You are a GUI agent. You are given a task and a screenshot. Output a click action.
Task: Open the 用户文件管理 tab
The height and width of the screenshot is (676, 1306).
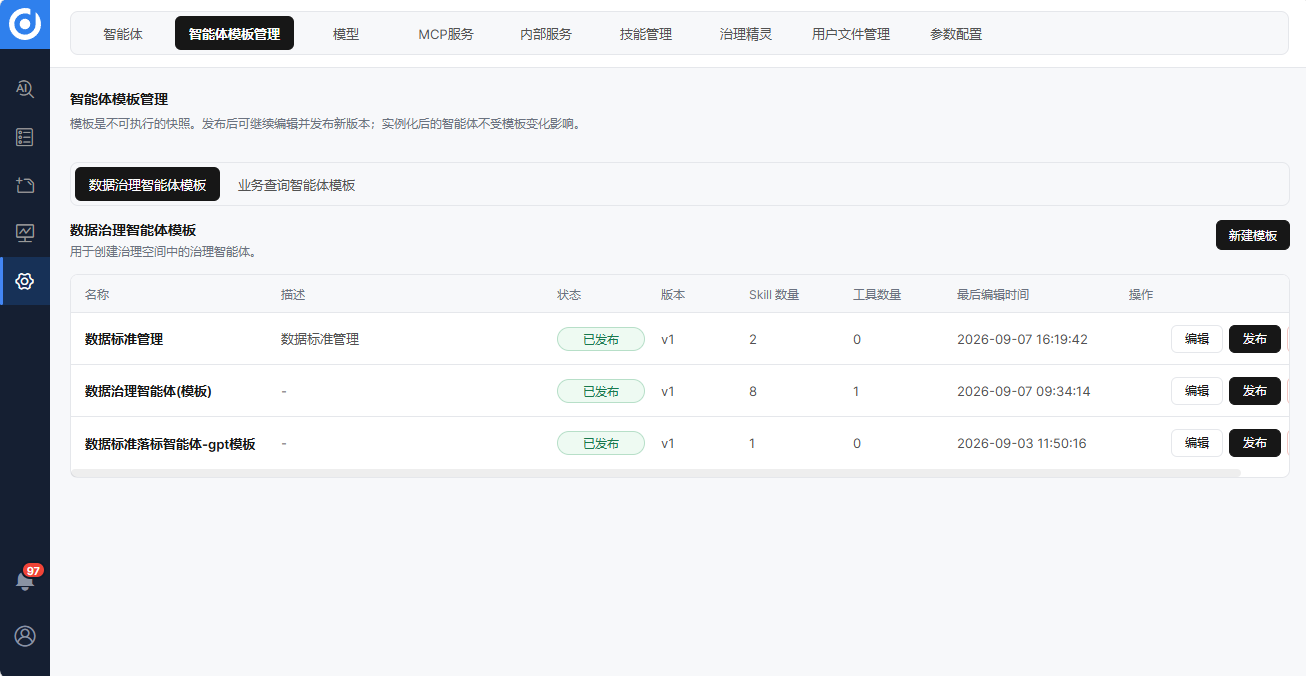point(851,34)
